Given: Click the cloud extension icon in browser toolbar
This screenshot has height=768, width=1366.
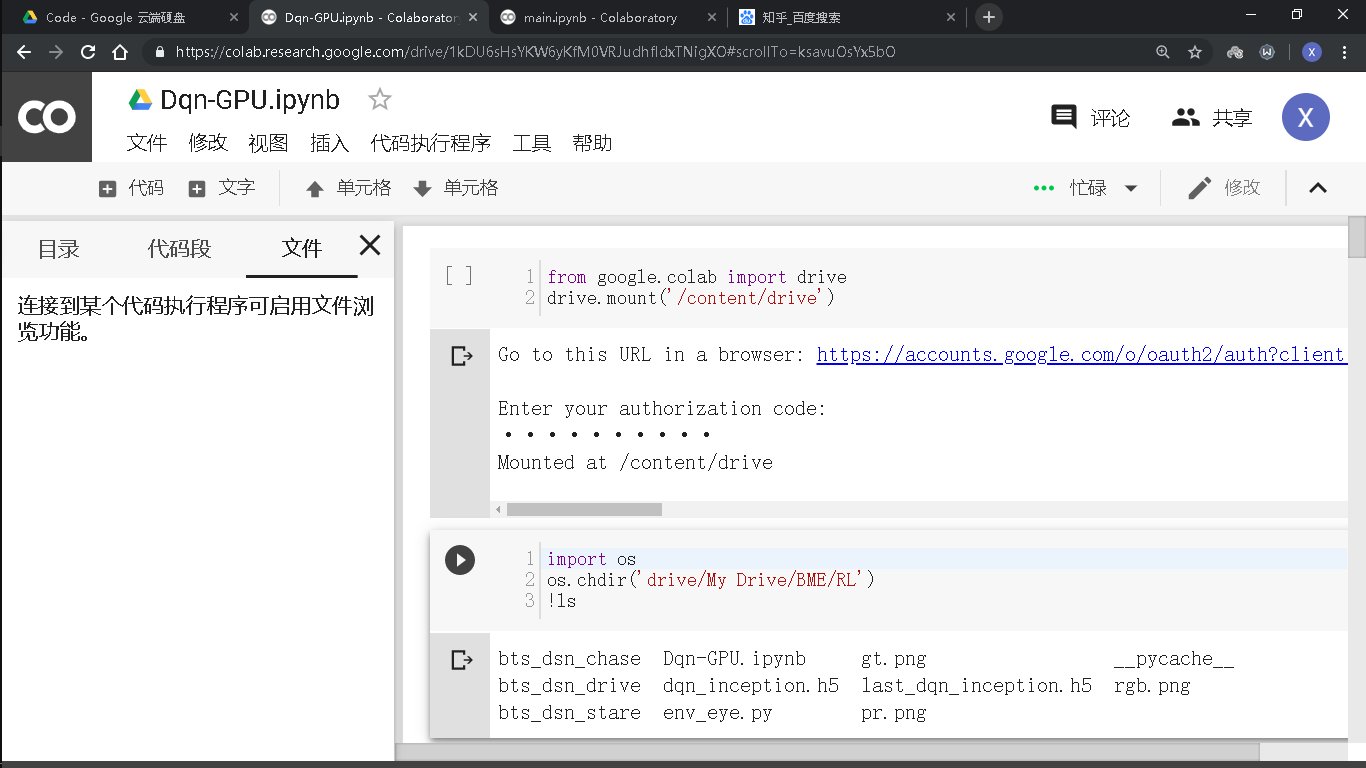Looking at the screenshot, I should [1235, 52].
